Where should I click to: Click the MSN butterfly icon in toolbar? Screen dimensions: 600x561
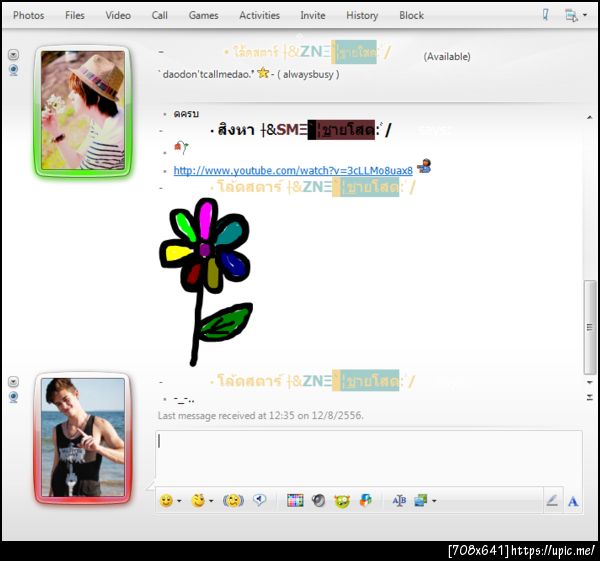(x=365, y=501)
